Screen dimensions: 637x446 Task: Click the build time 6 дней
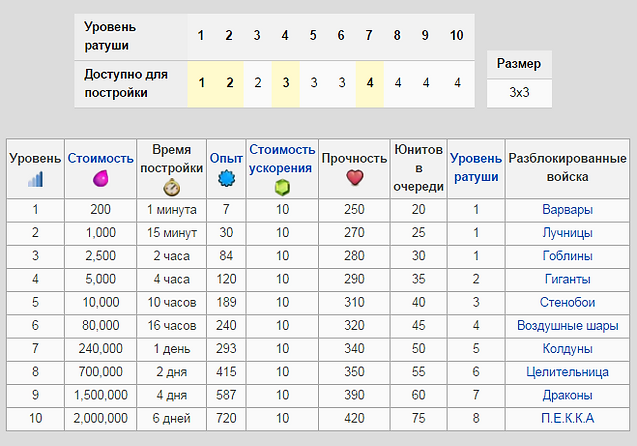tap(171, 418)
